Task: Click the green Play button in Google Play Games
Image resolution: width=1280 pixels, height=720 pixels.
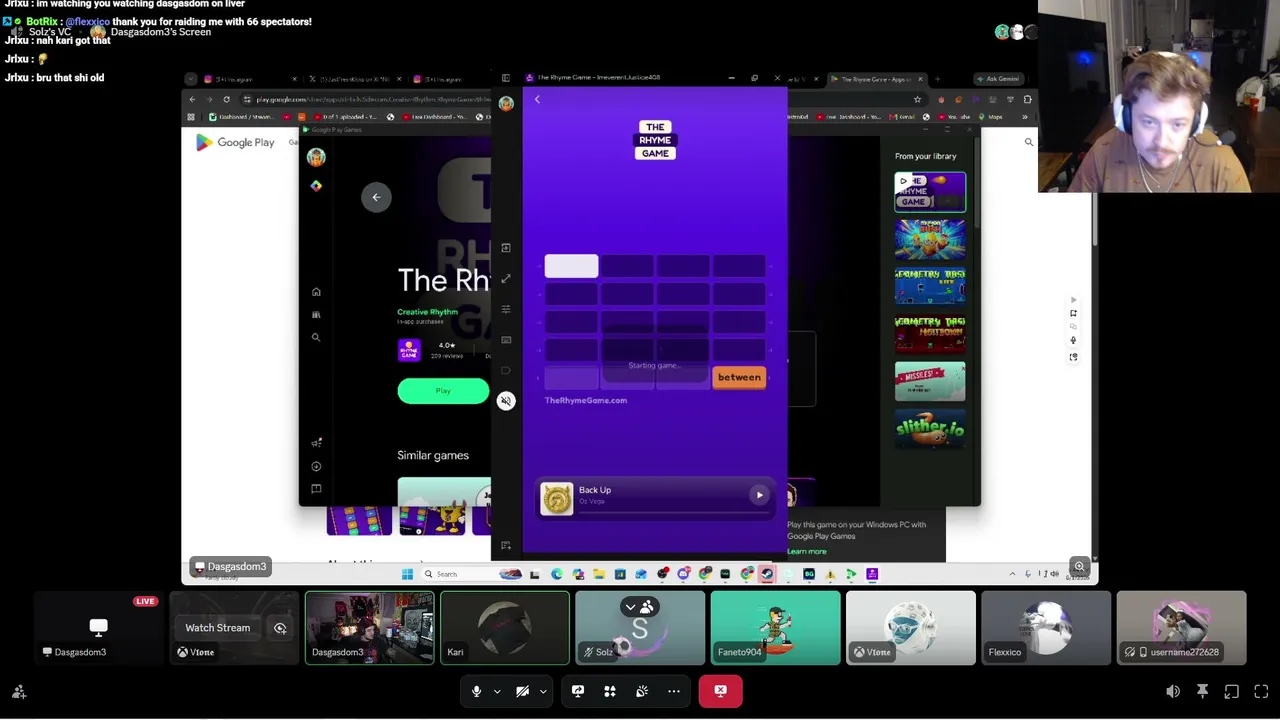Action: (x=443, y=391)
